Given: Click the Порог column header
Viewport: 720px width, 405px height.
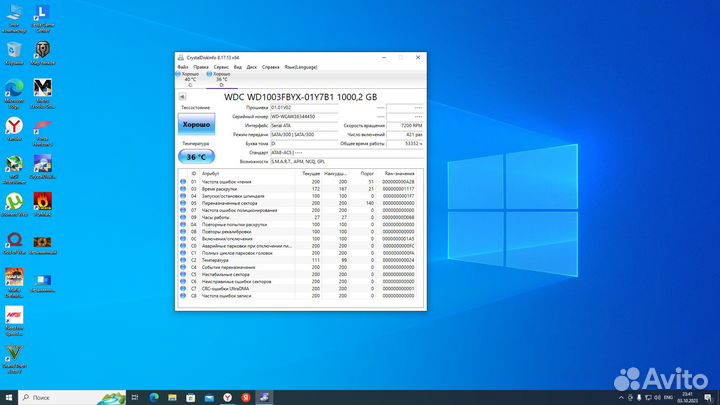Looking at the screenshot, I should click(367, 174).
